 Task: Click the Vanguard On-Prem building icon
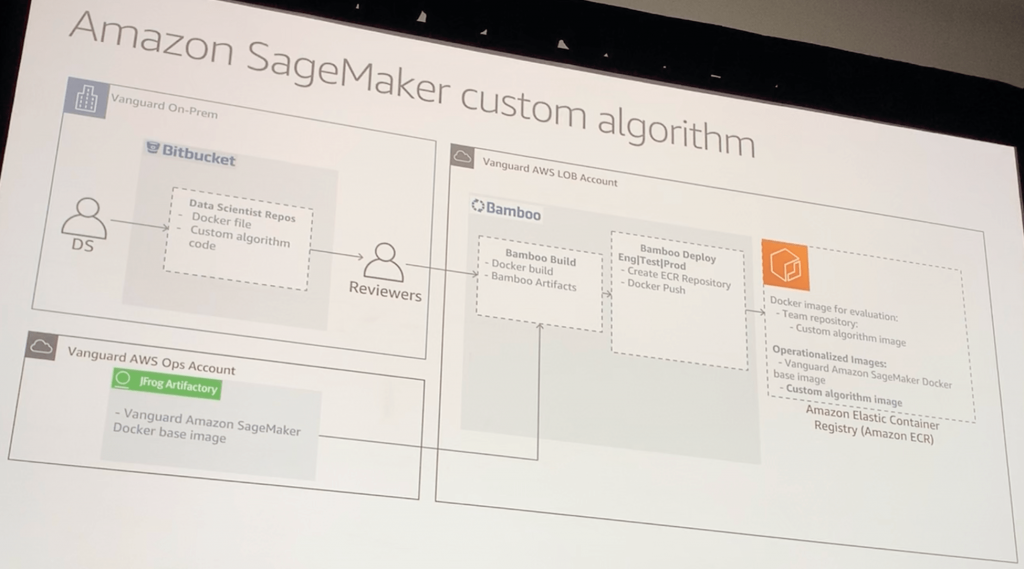coord(86,98)
